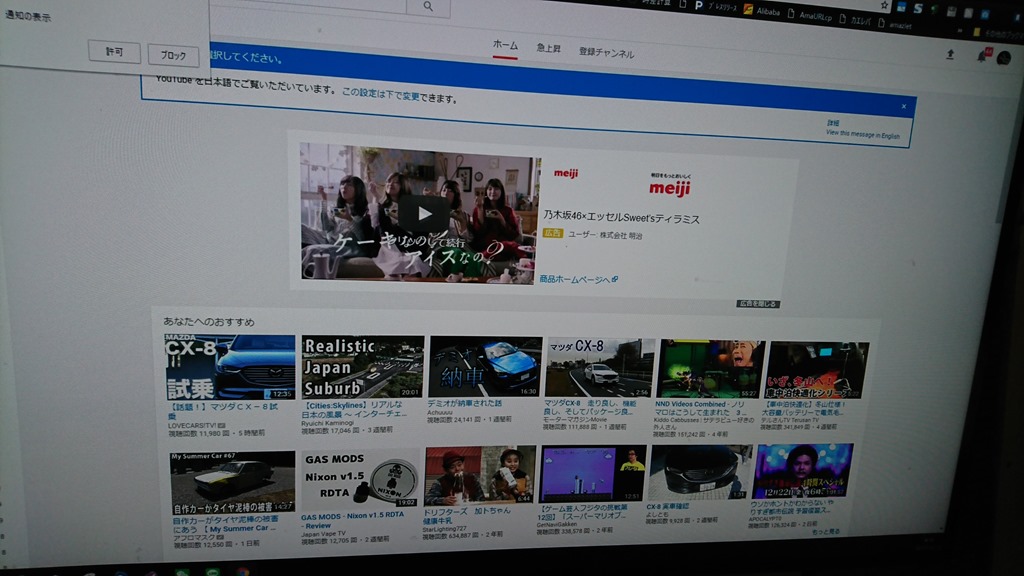This screenshot has height=576, width=1024.
Task: Open the スーパーマリオ game thumbnail
Action: [x=593, y=474]
